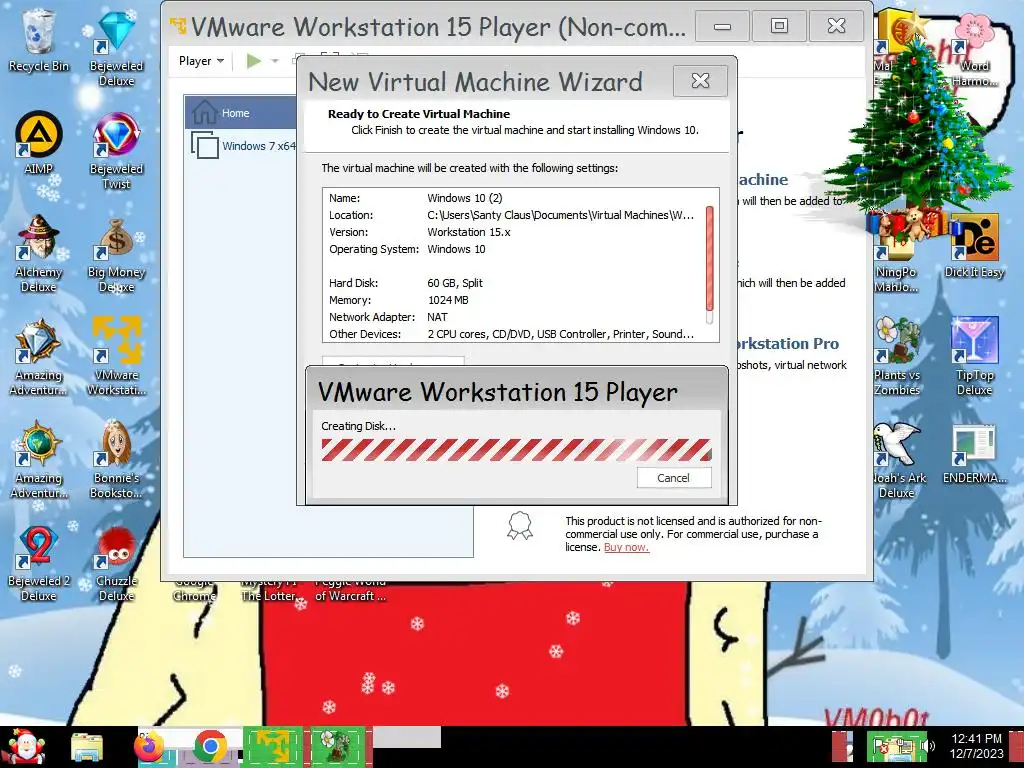Maximize the VMware Workstation Player window
This screenshot has width=1024, height=768.
tap(779, 26)
